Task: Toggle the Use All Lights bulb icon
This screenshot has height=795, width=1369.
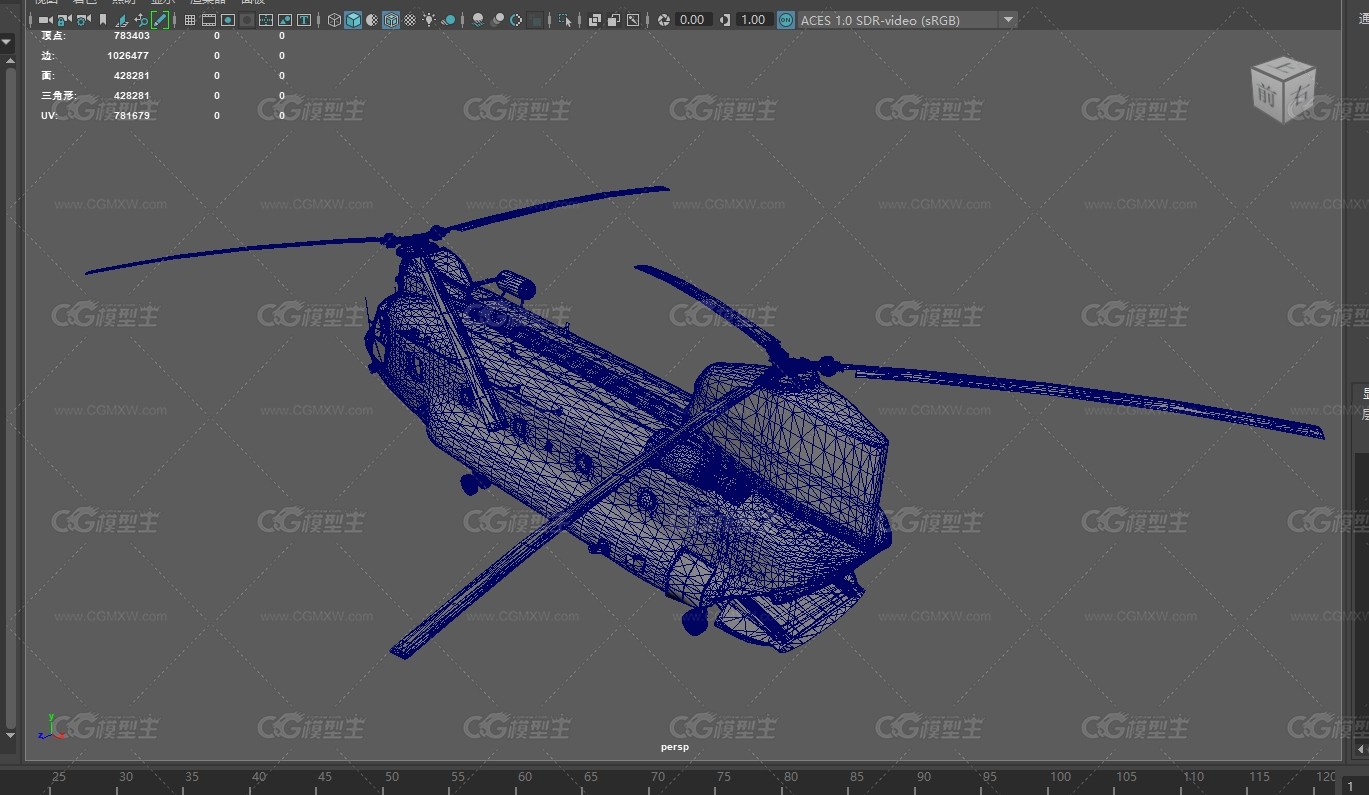Action: tap(429, 20)
